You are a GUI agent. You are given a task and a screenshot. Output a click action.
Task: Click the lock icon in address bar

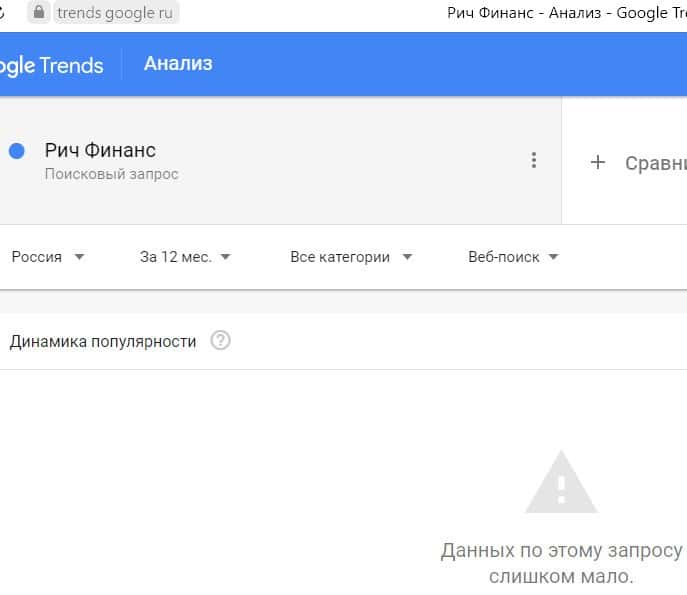(x=40, y=13)
